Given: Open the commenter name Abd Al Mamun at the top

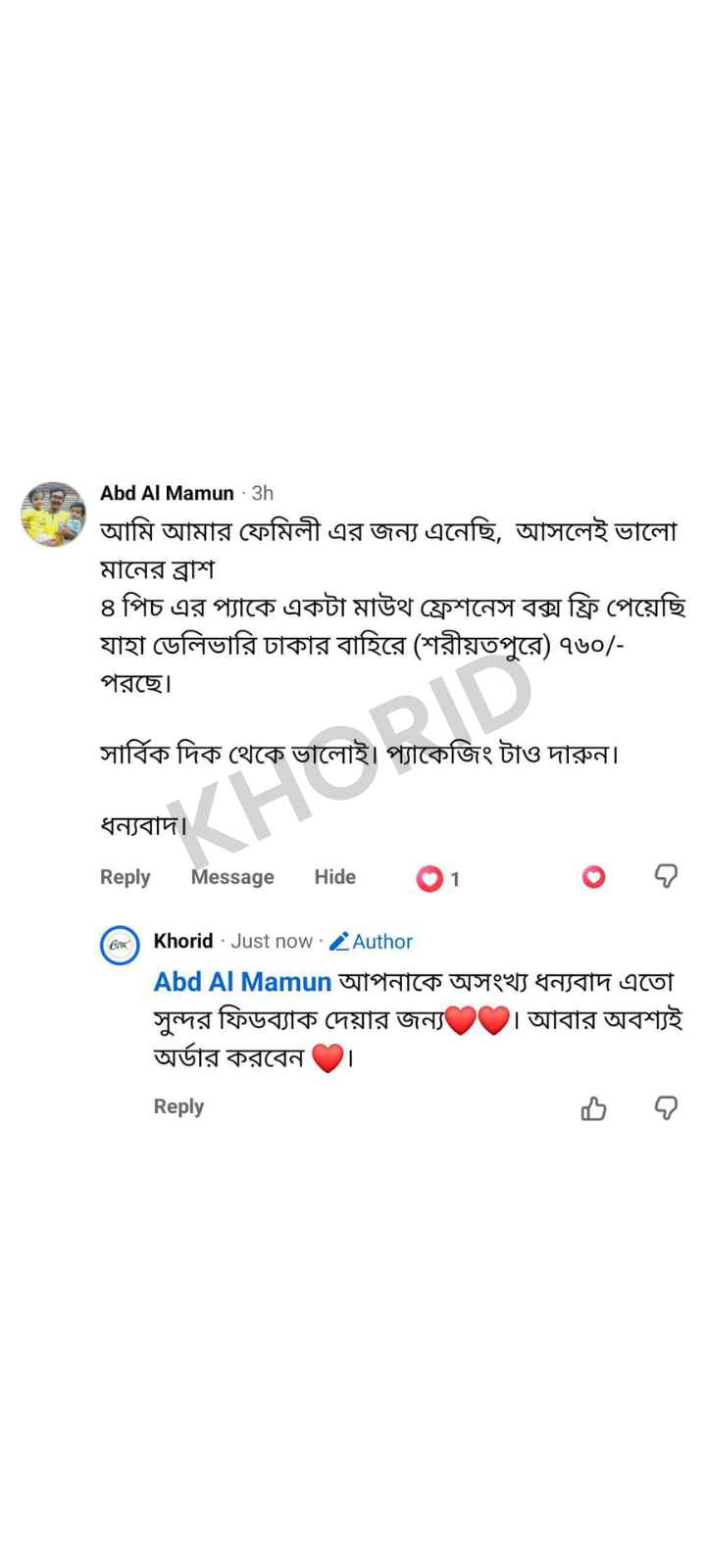Looking at the screenshot, I should [167, 493].
